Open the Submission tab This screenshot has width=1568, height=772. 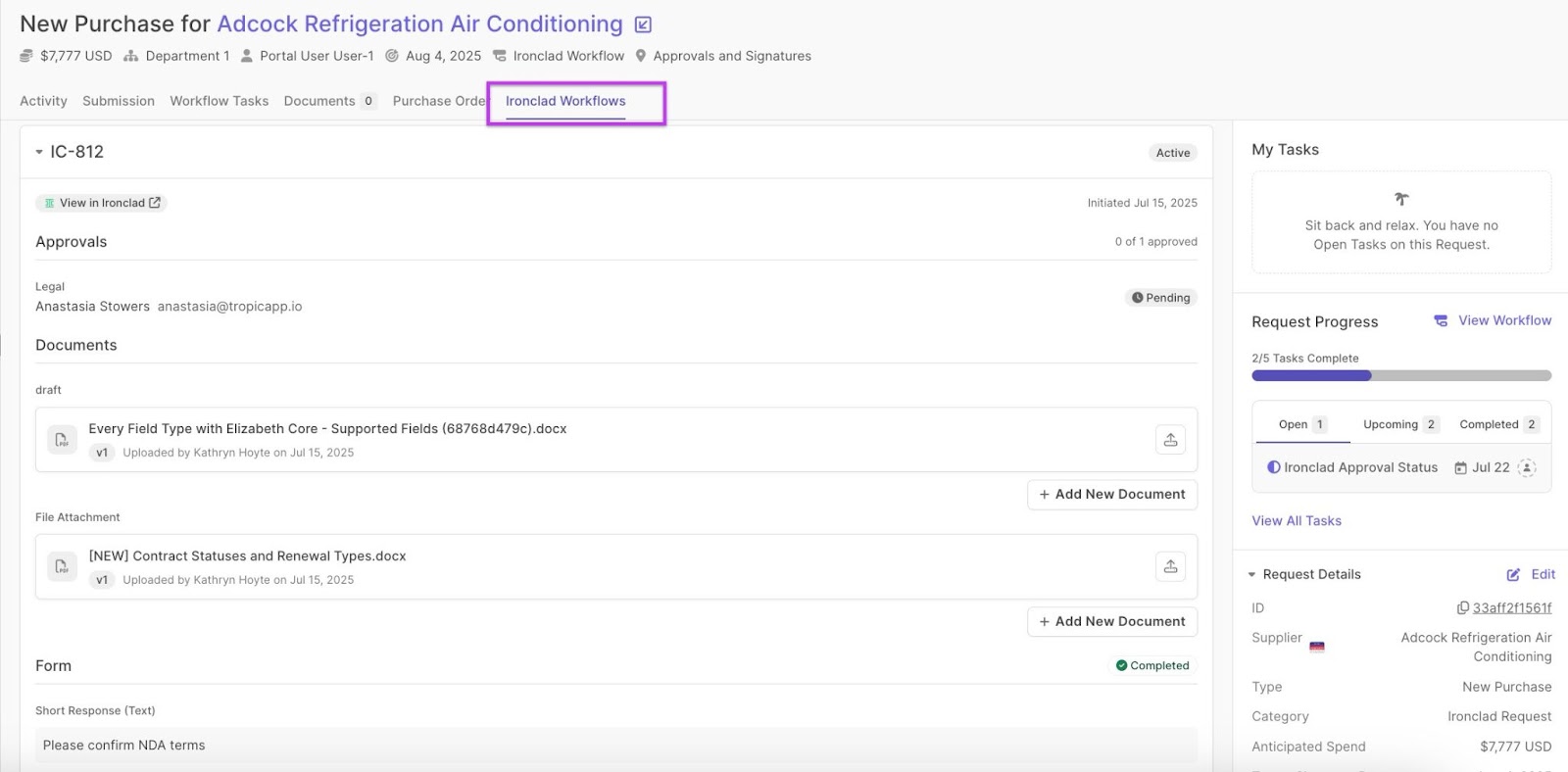(x=119, y=101)
